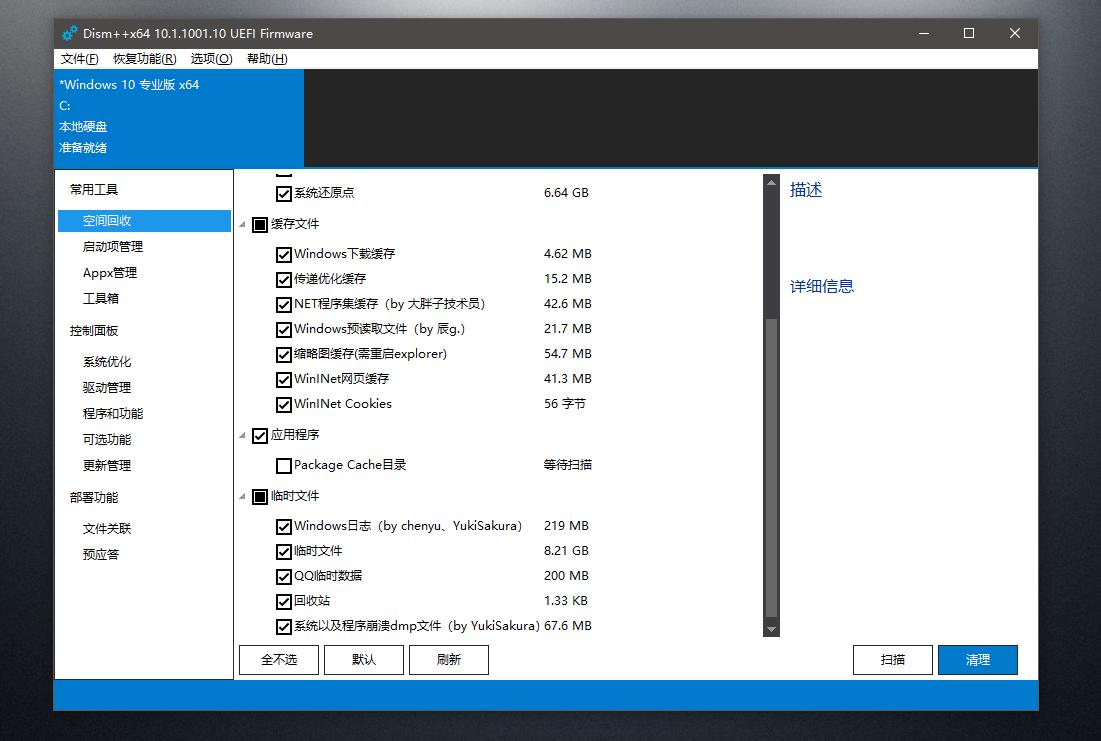
Task: Collapse the 临时文件 tree group
Action: [x=243, y=496]
